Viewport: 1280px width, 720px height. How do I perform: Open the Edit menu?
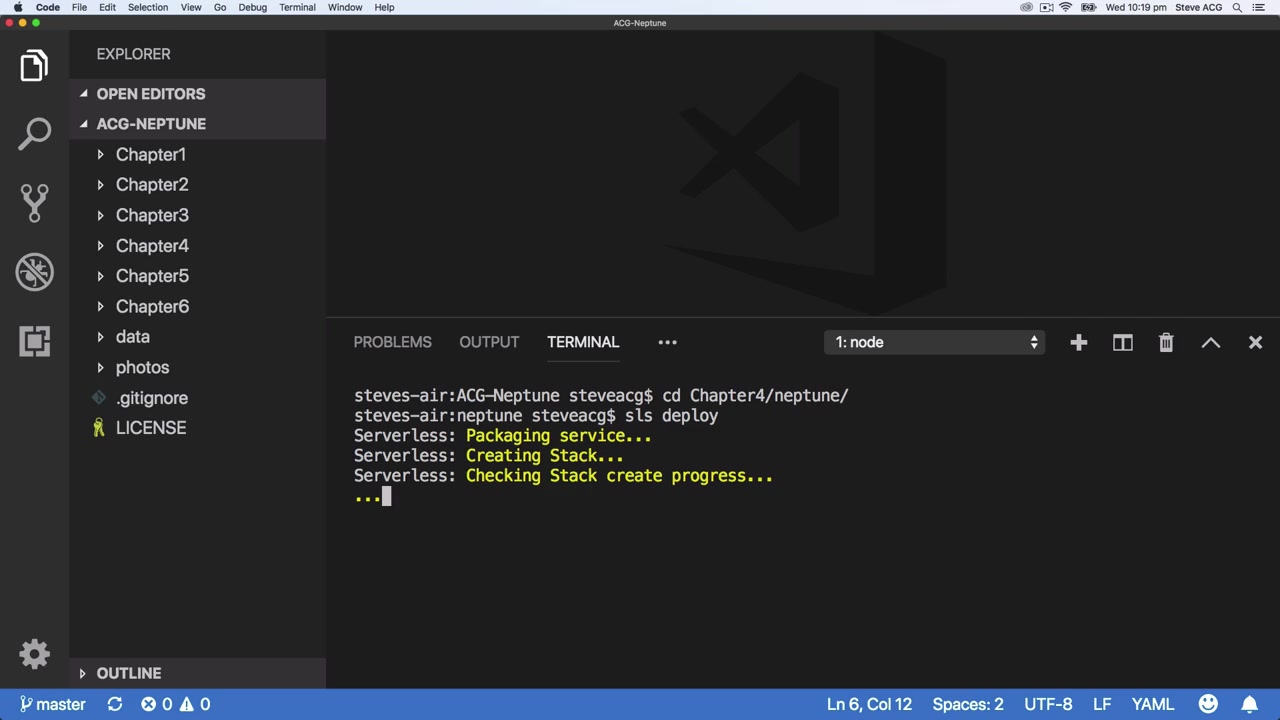(x=107, y=7)
